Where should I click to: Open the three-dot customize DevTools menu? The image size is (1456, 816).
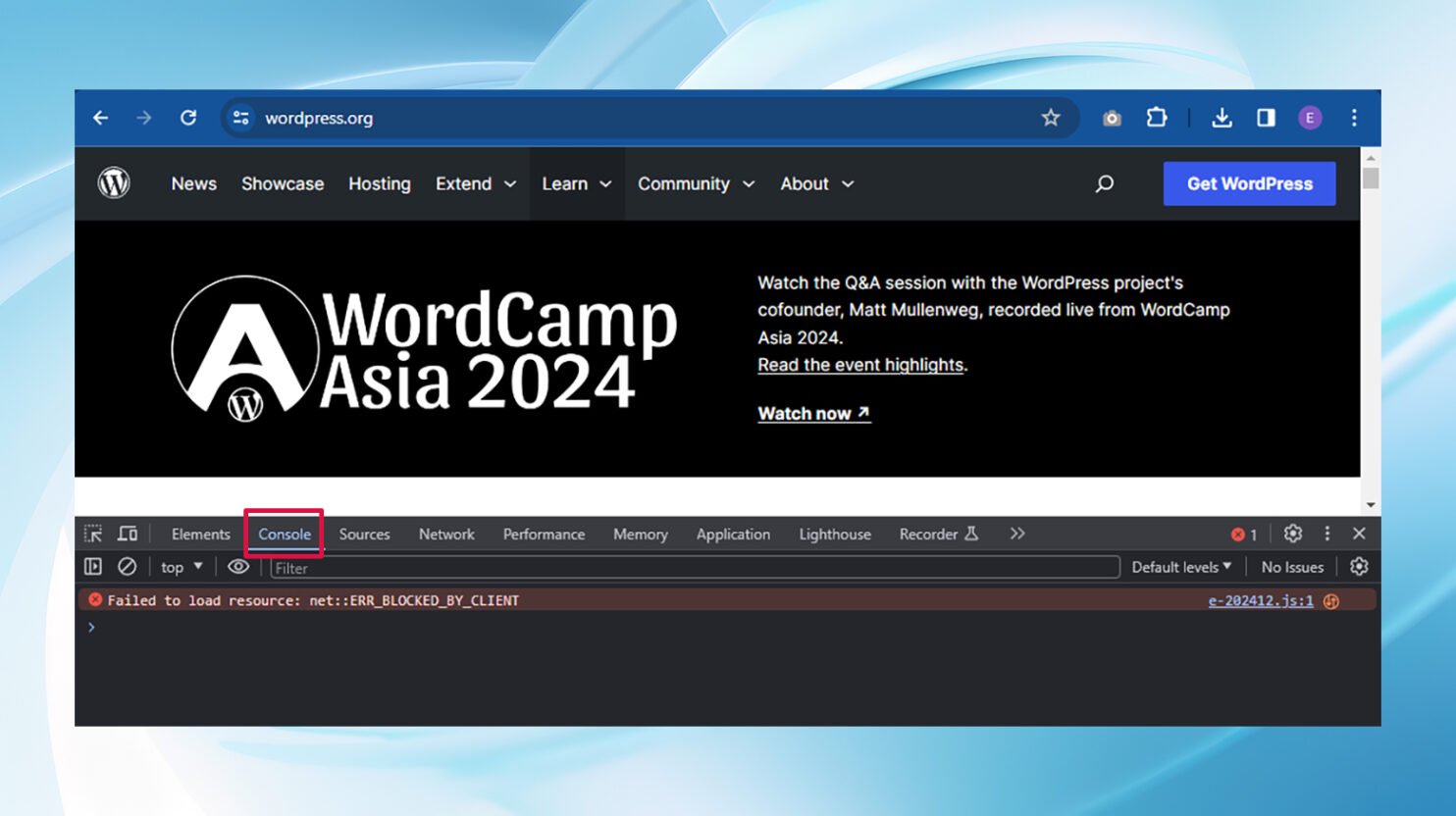click(x=1327, y=534)
